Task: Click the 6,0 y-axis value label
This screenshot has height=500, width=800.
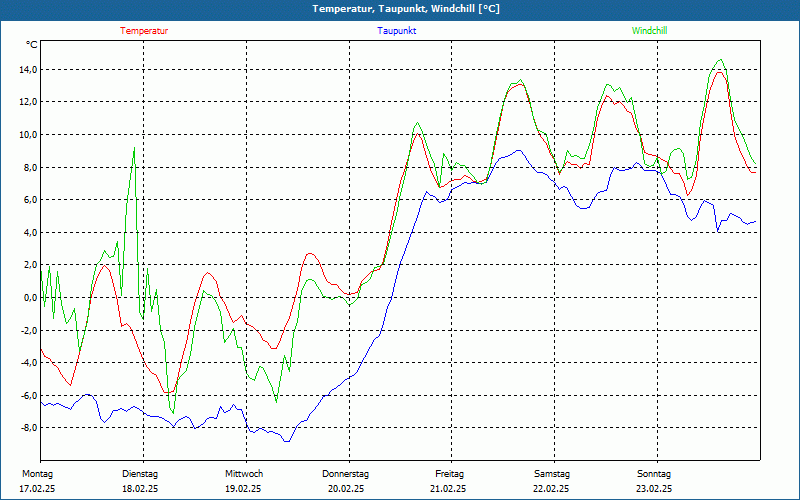Action: point(29,199)
